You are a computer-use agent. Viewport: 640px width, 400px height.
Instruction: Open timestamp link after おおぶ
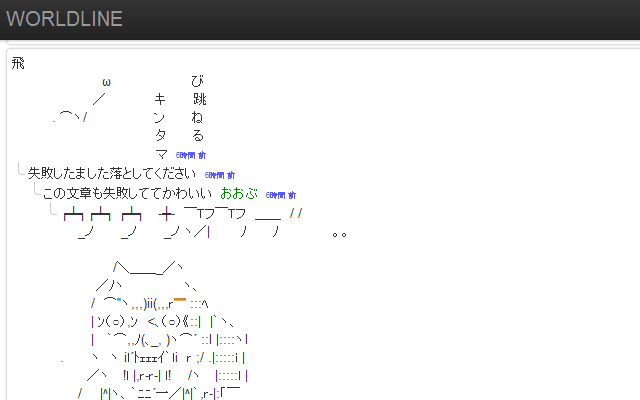coord(281,195)
